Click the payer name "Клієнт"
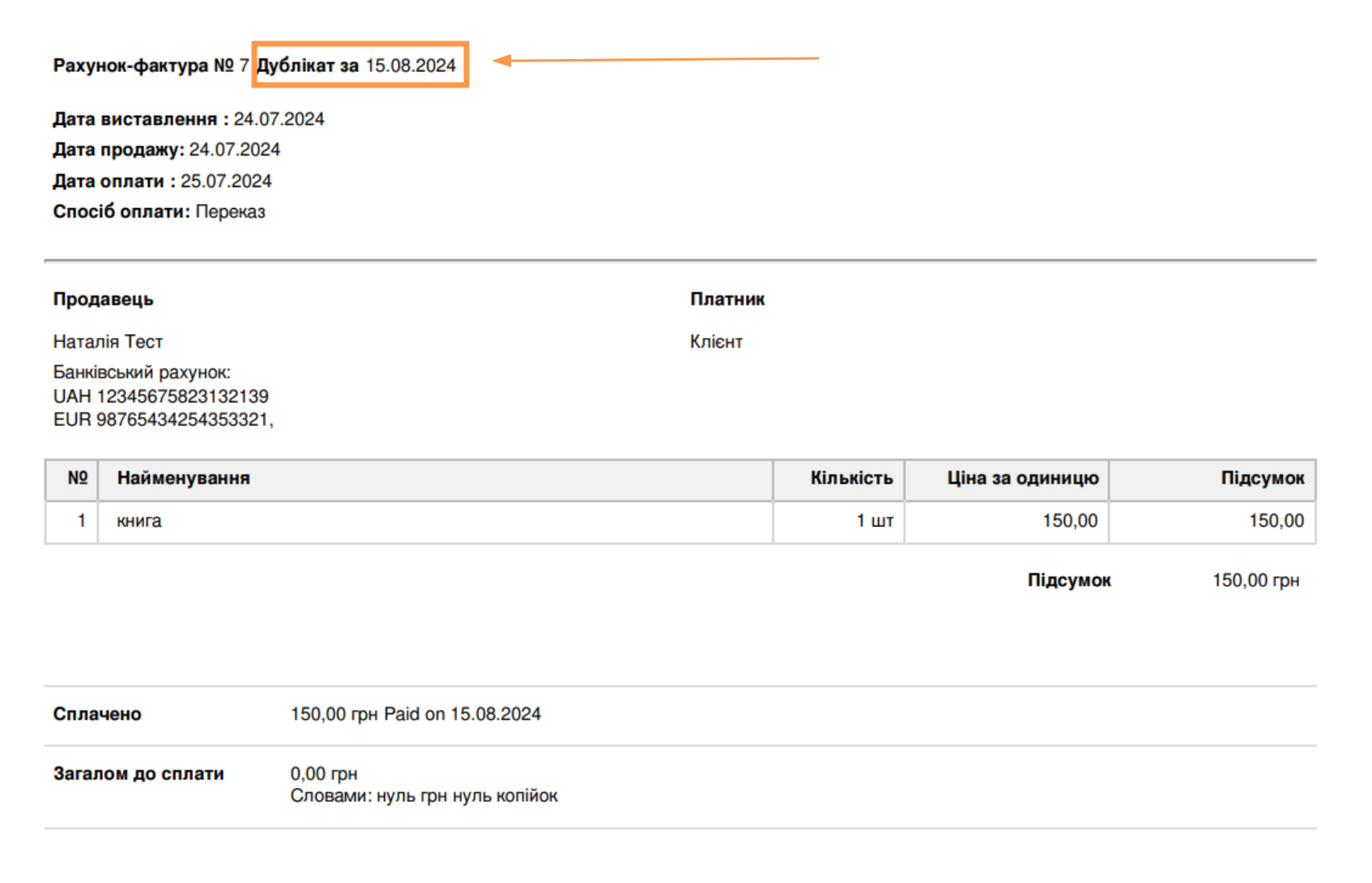The height and width of the screenshot is (883, 1372). tap(716, 342)
